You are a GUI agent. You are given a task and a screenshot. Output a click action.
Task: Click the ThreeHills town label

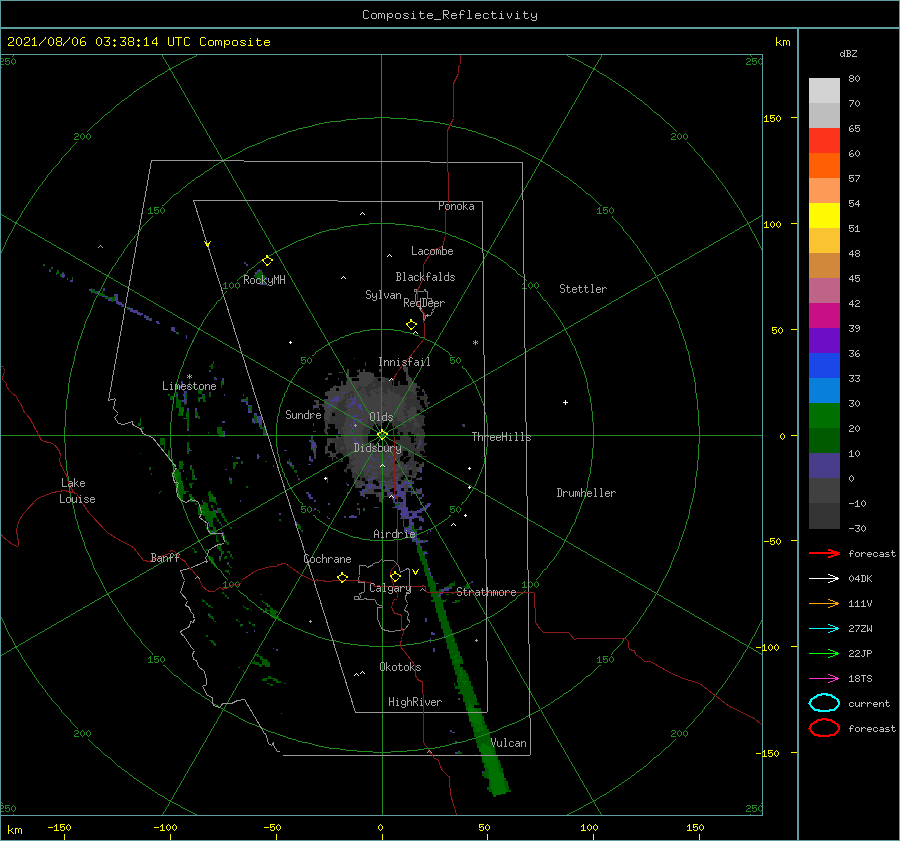coord(501,437)
